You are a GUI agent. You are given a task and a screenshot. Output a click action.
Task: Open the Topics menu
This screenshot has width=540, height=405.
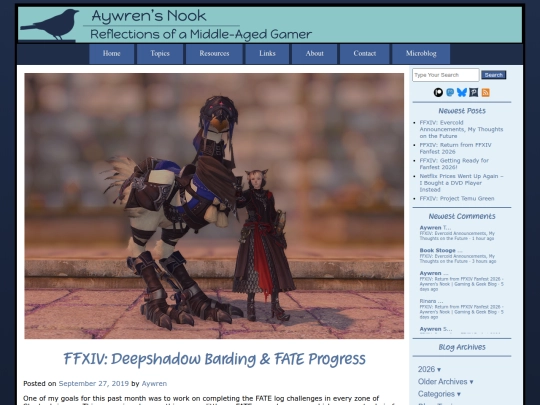coord(160,54)
